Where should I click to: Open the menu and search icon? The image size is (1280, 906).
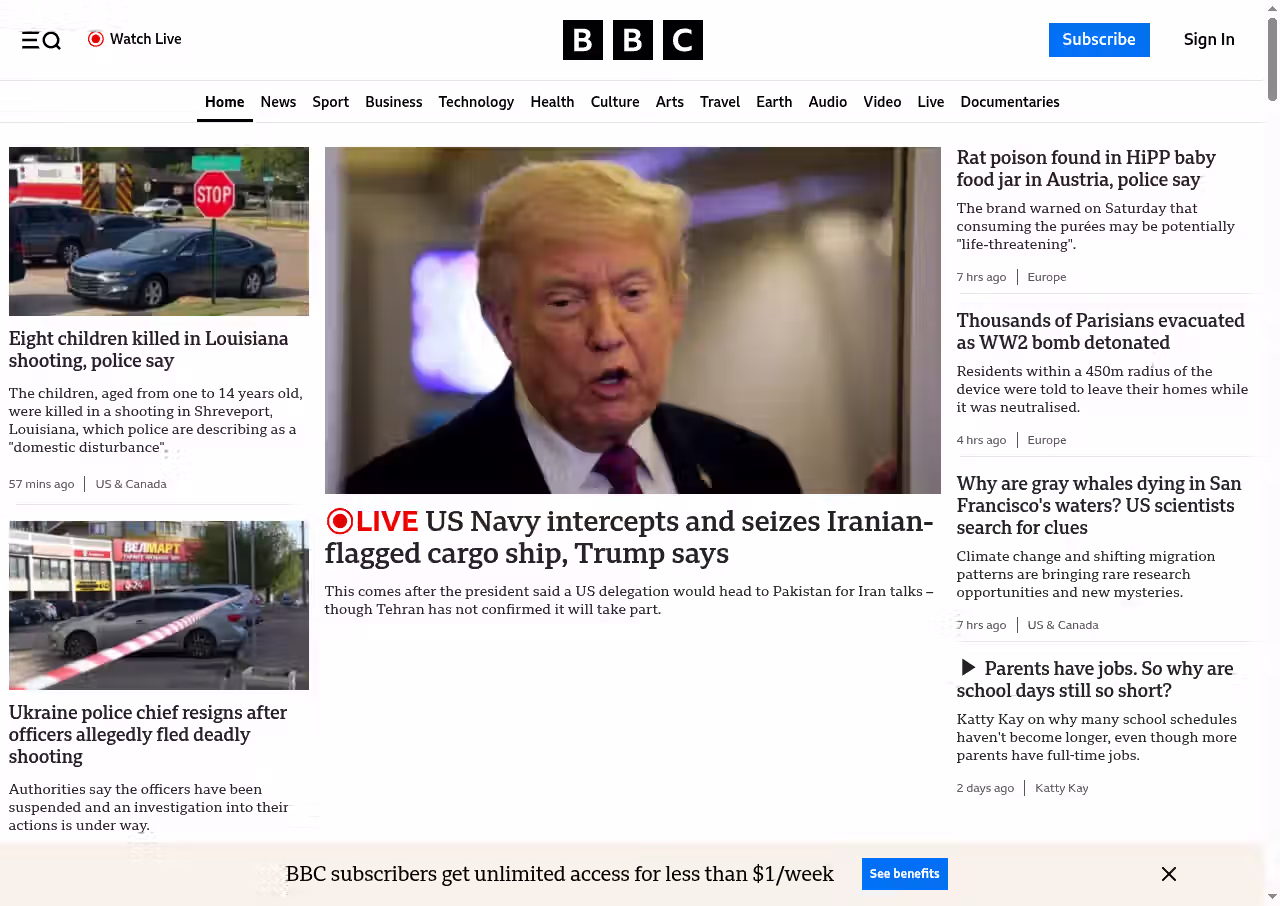pos(41,40)
